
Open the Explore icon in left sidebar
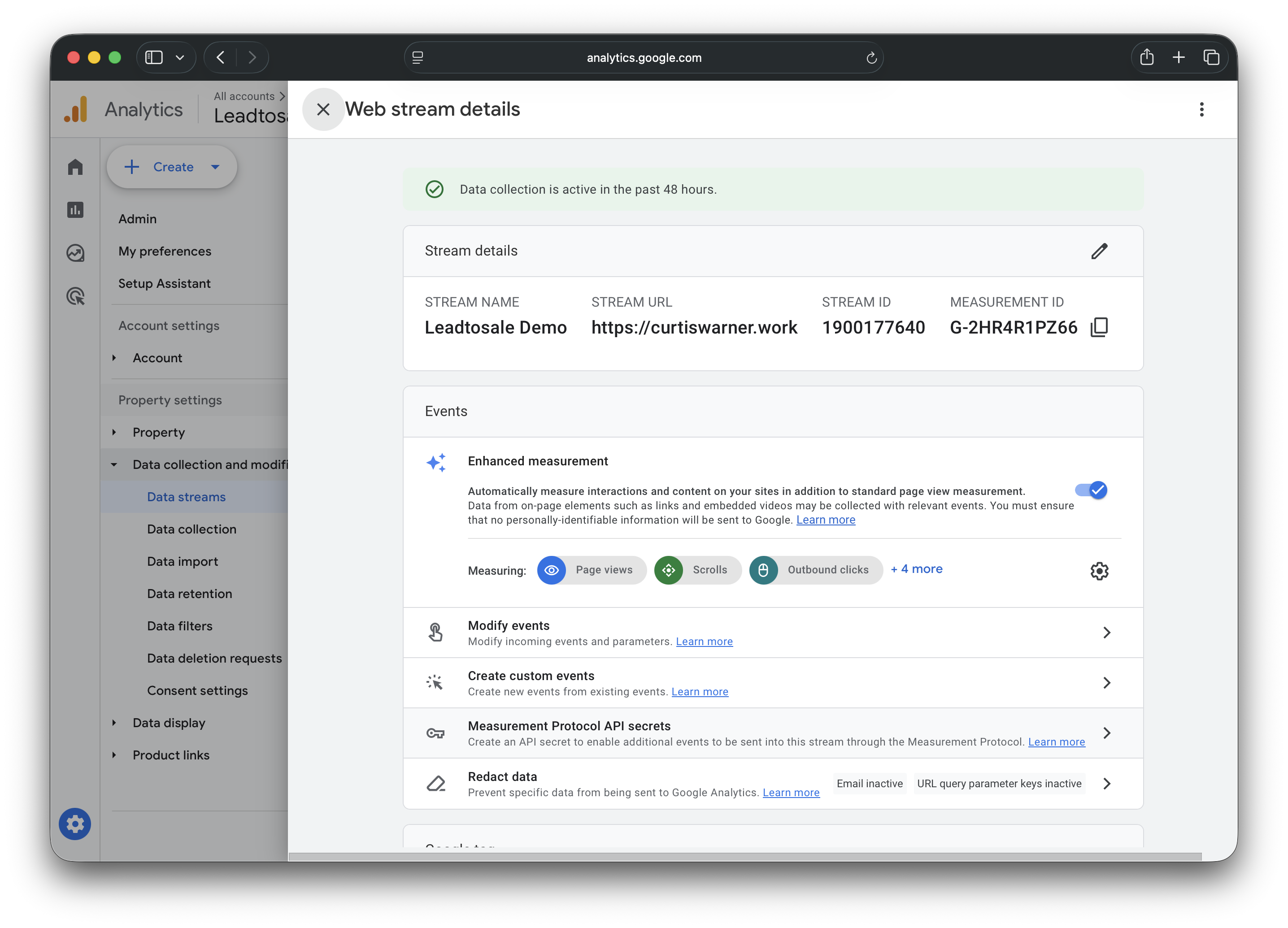click(x=75, y=253)
